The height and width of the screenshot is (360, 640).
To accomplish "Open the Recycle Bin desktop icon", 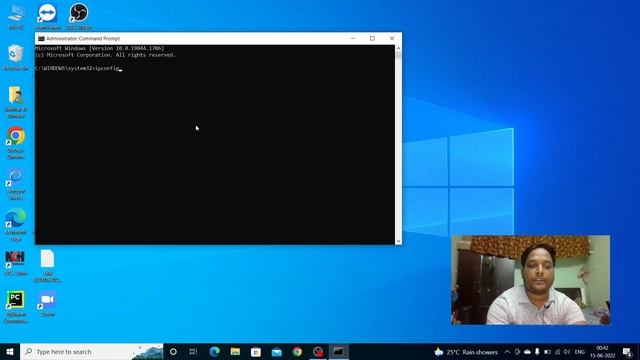I will pos(16,57).
